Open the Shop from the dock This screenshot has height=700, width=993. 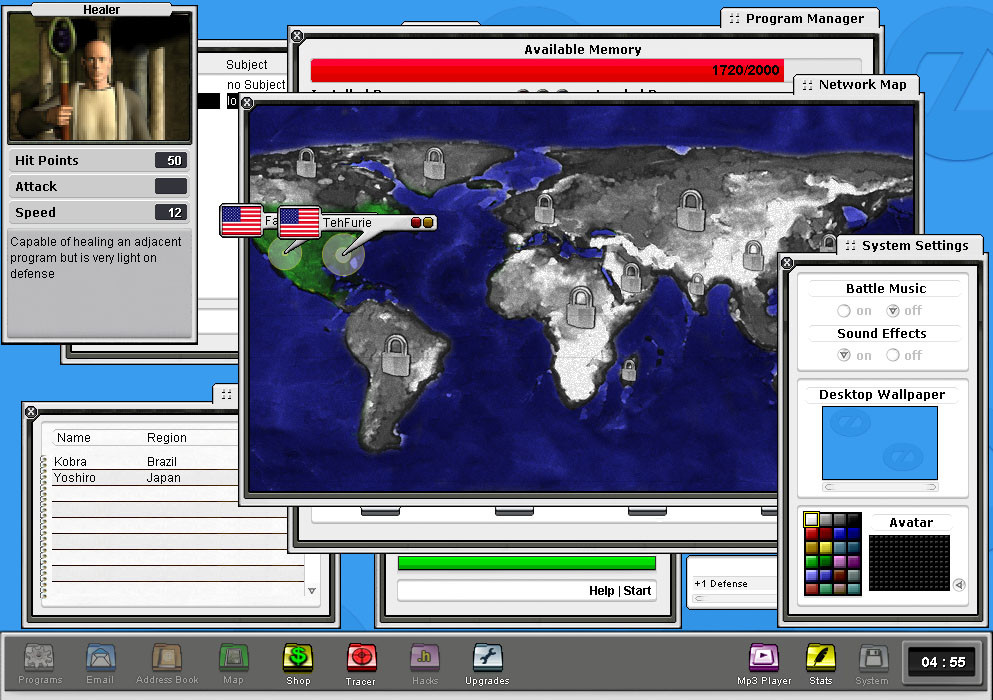click(x=298, y=663)
